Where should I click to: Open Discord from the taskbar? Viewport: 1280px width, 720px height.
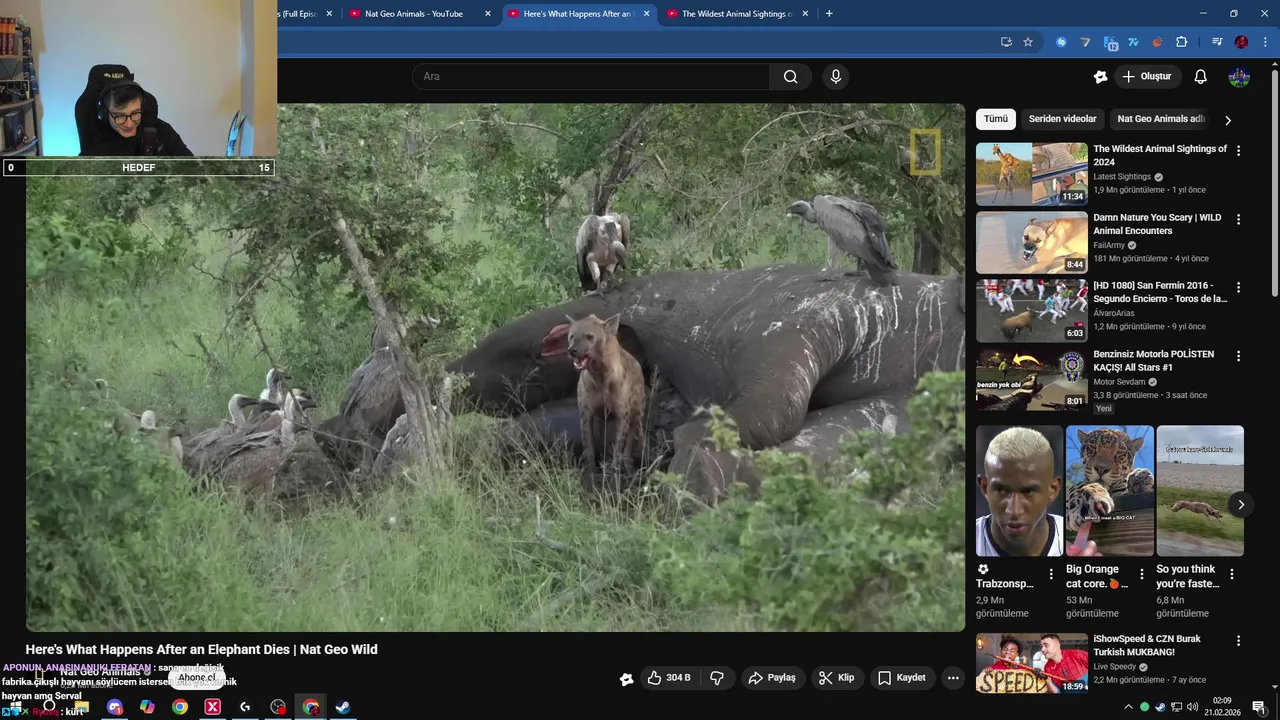115,707
